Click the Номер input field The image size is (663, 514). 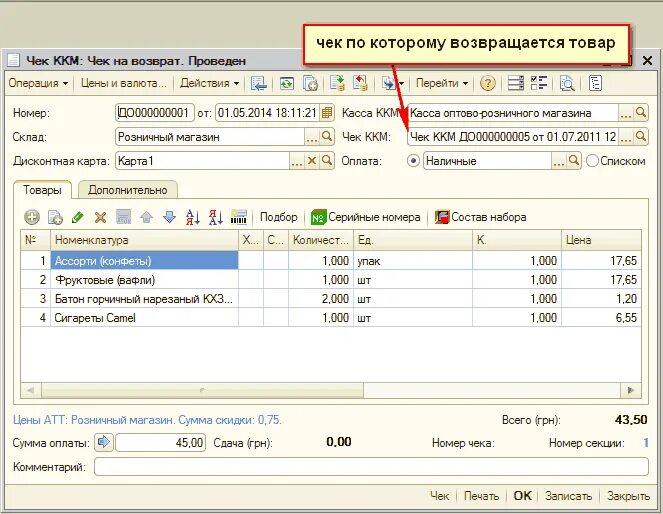155,113
